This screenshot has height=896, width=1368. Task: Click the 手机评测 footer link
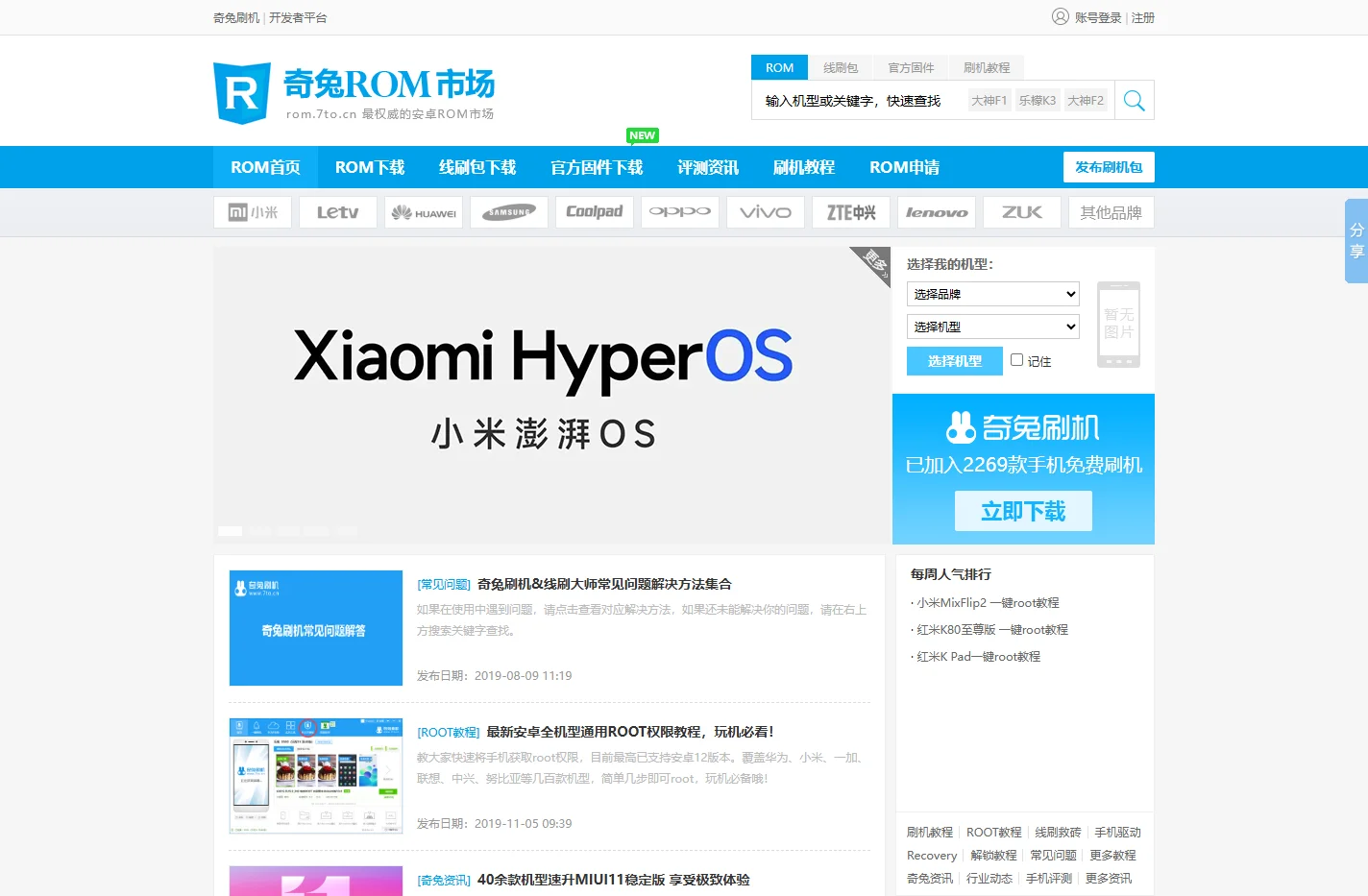pos(1049,879)
